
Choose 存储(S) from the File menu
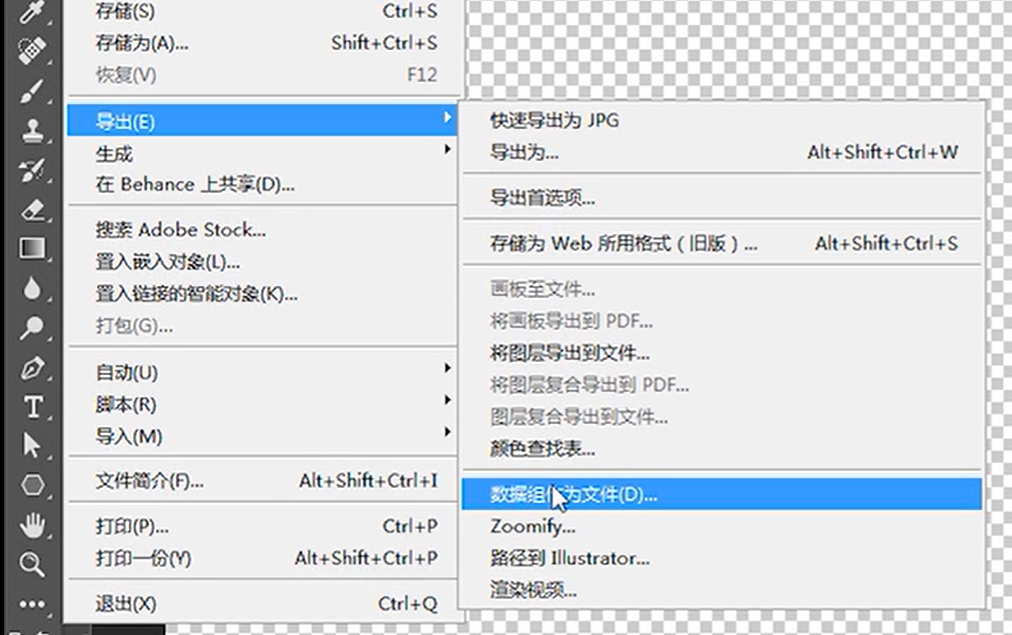point(262,11)
